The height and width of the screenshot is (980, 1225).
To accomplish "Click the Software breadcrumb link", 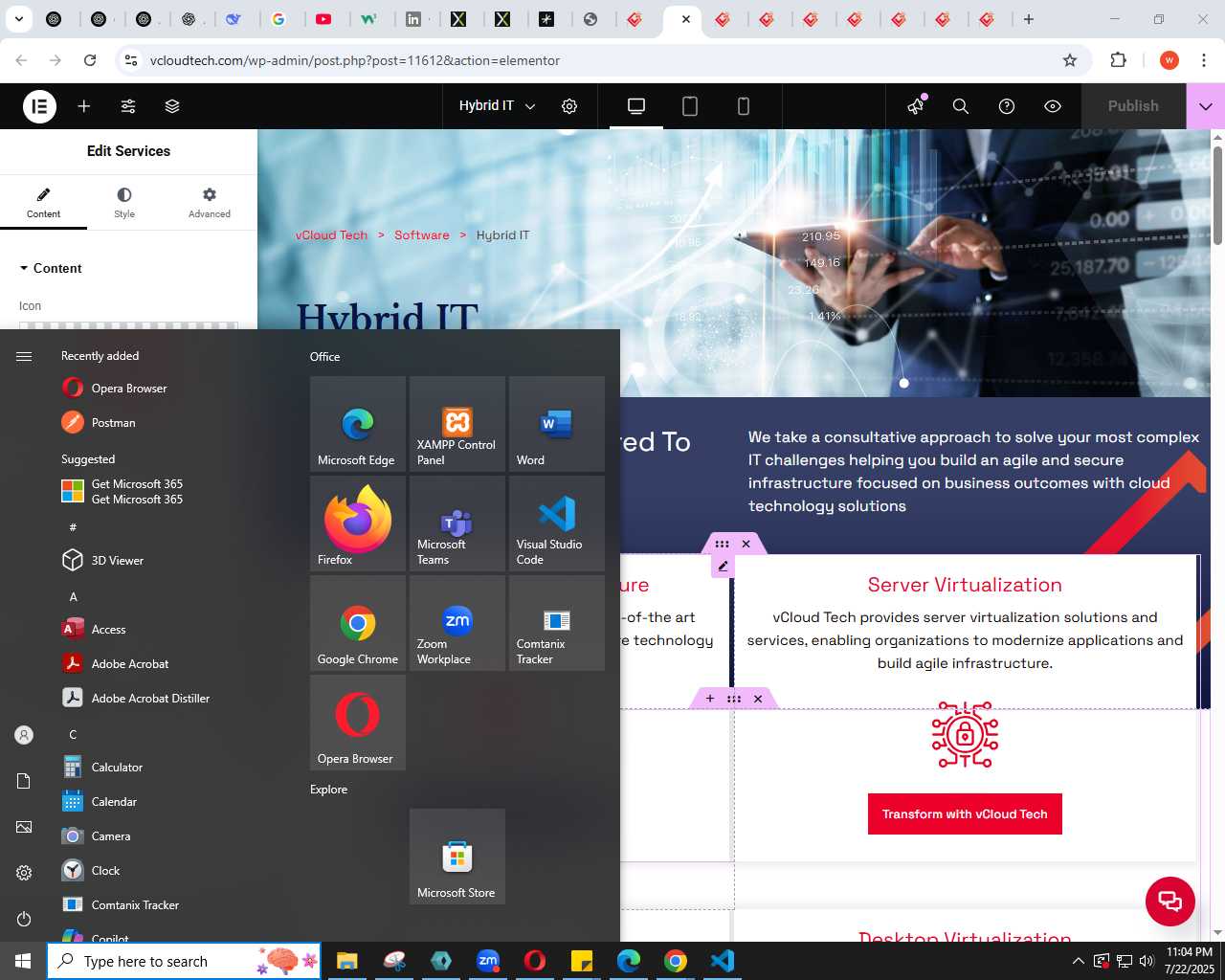I will [422, 234].
